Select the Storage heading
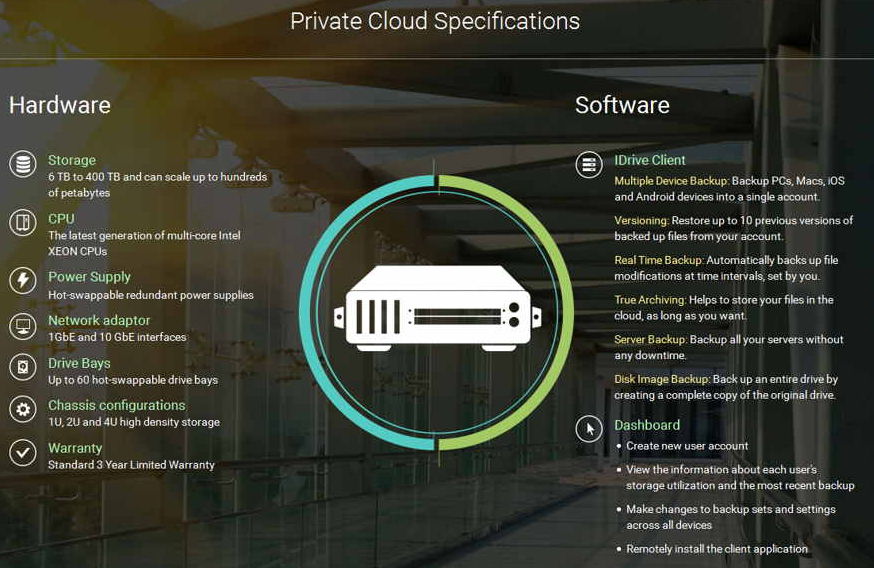This screenshot has height=568, width=874. [x=72, y=160]
